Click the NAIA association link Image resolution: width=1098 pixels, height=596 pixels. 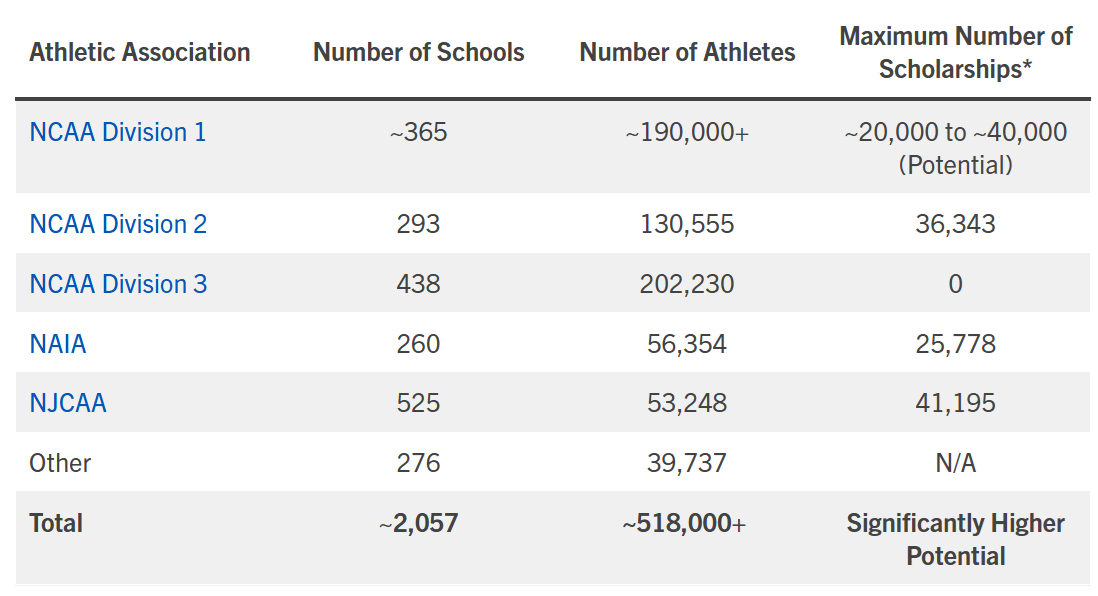click(x=58, y=344)
